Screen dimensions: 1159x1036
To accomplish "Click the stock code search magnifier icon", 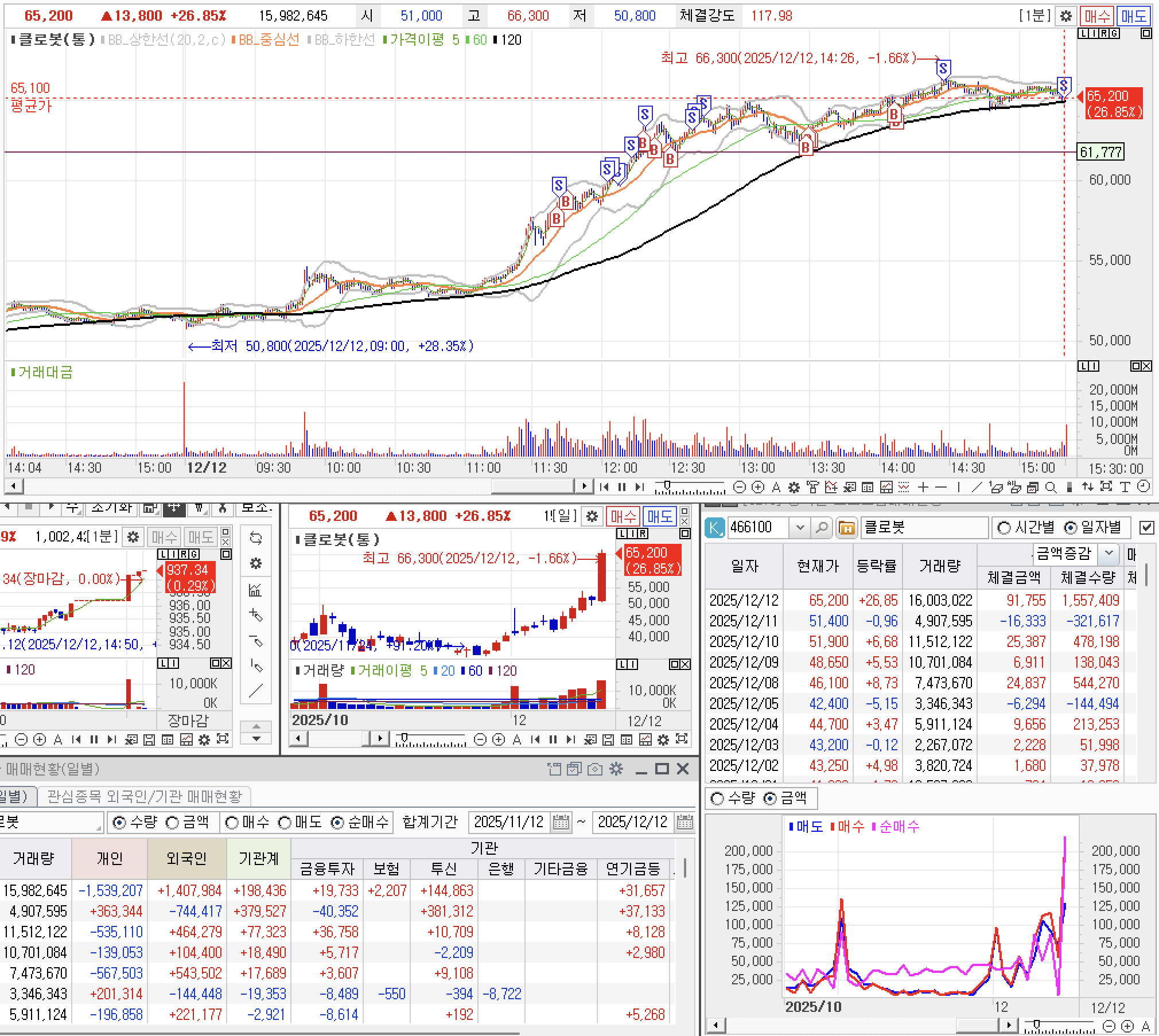I will tap(822, 527).
